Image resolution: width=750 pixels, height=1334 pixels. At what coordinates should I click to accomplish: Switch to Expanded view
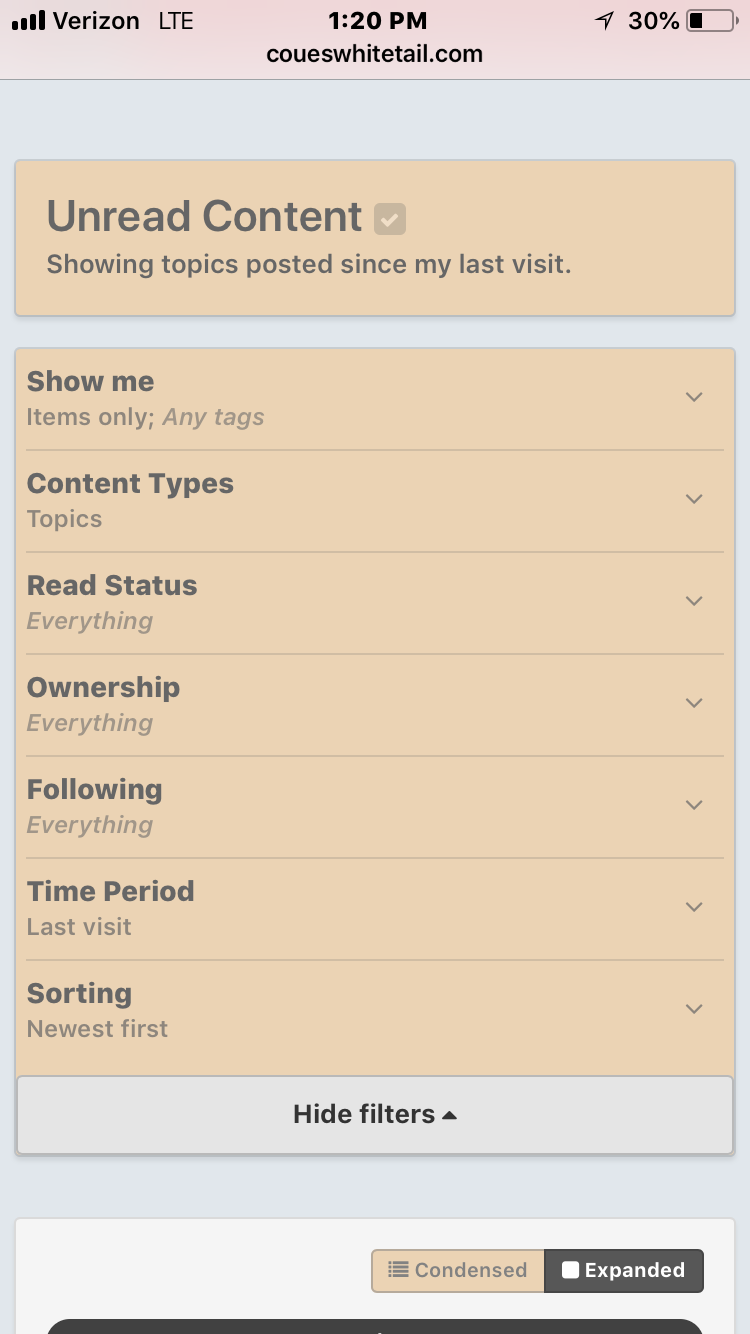tap(624, 1270)
